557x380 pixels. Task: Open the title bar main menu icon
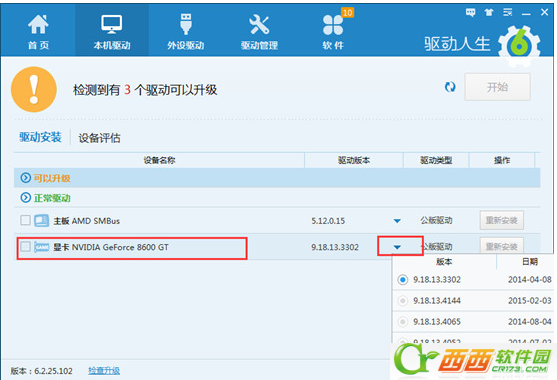pos(507,13)
